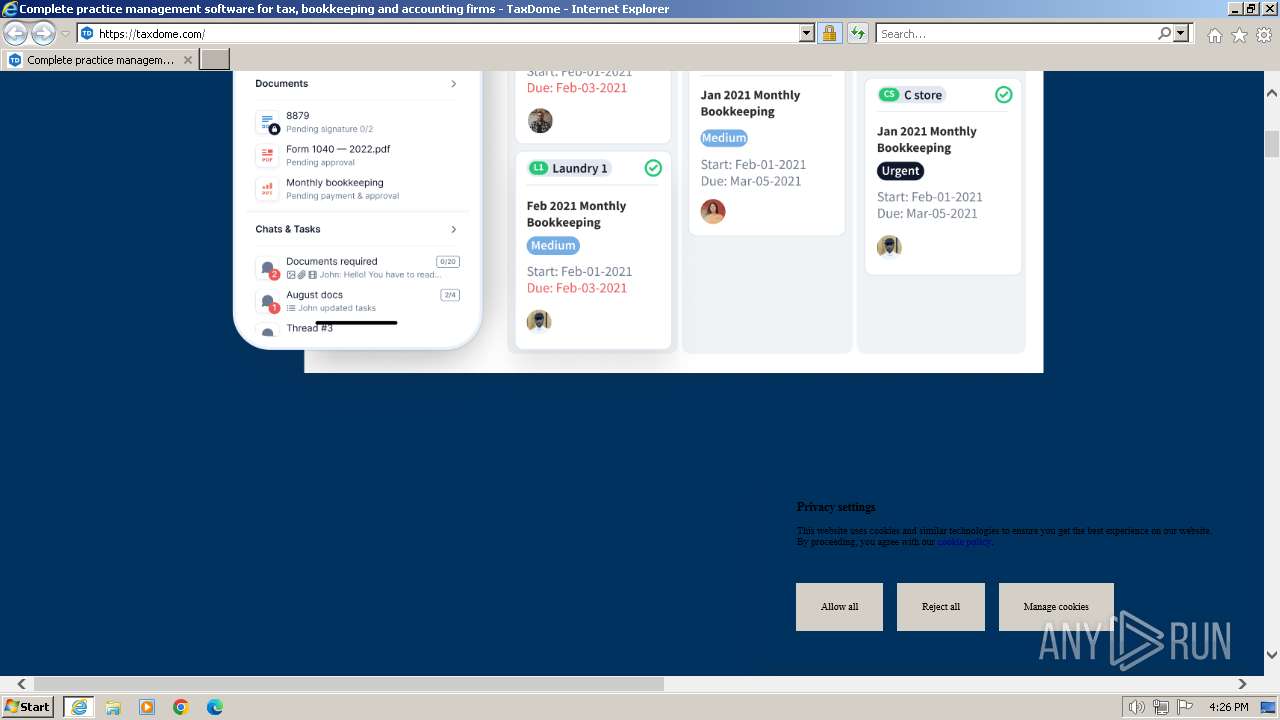1280x720 pixels.
Task: Select the TaxDome browser tab
Action: tap(99, 60)
